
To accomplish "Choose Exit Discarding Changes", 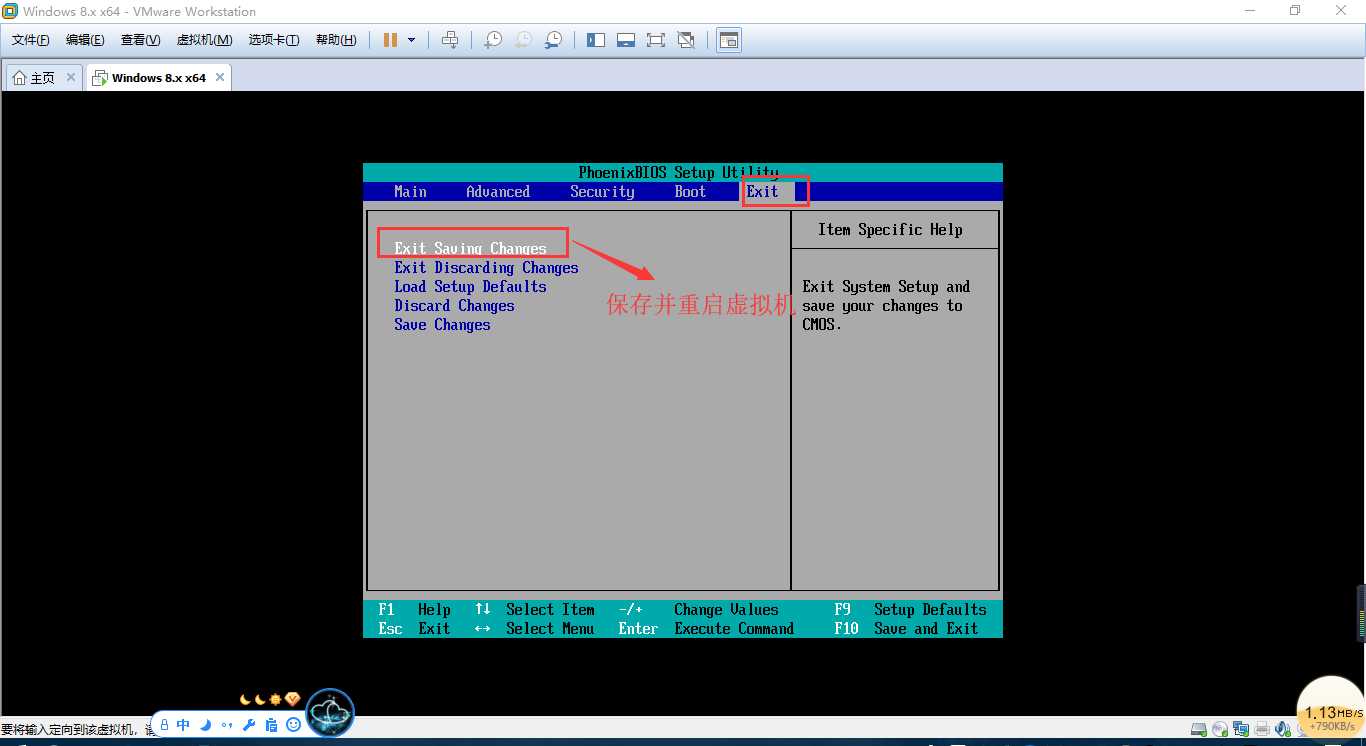I will click(x=486, y=267).
